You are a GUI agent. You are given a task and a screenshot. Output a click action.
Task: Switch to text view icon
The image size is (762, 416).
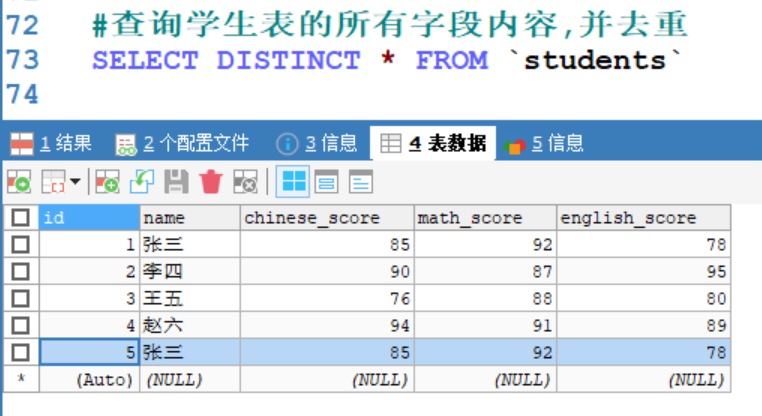click(361, 182)
